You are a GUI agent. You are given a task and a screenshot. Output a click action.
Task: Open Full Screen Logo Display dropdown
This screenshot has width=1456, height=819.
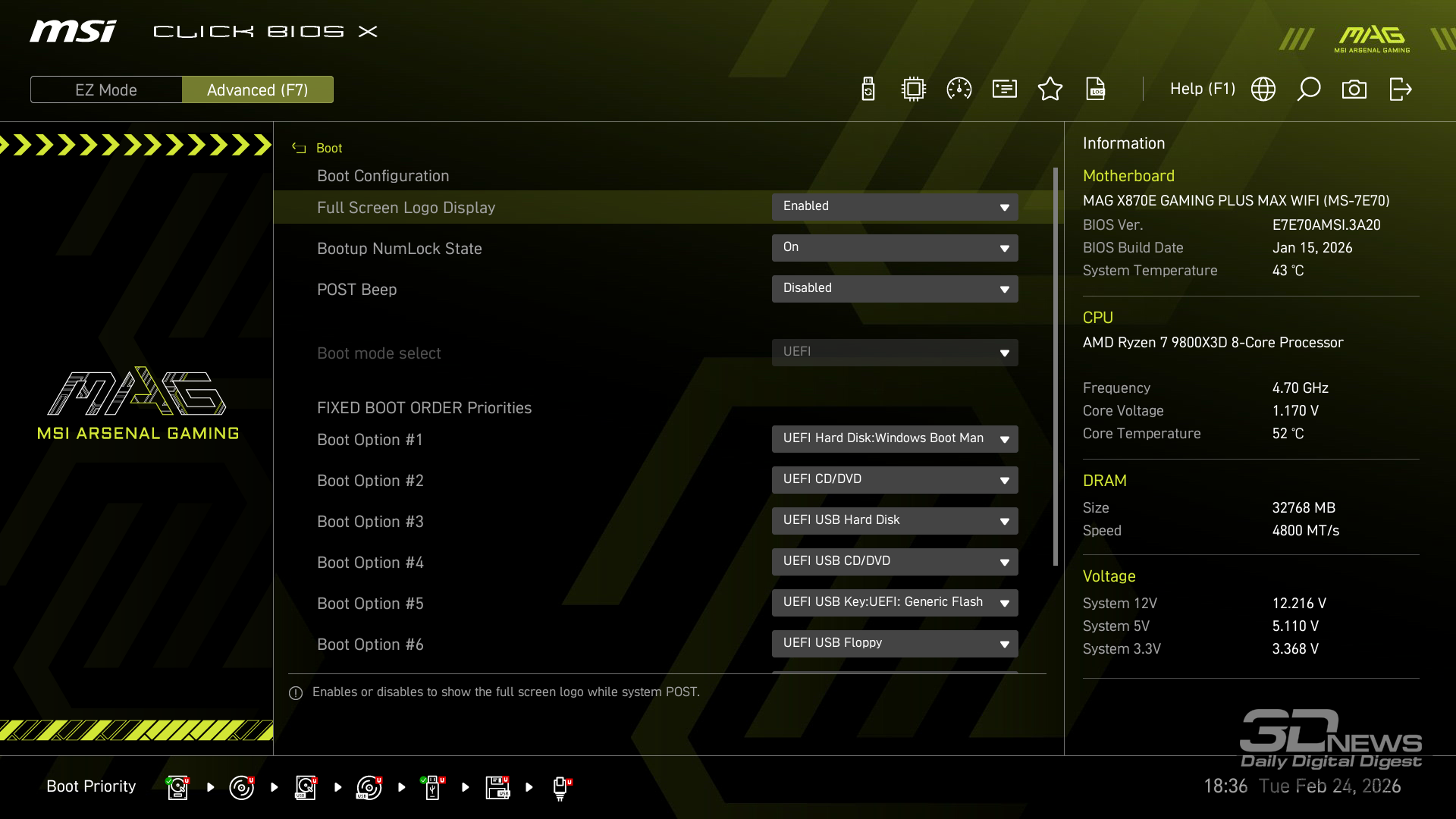(895, 207)
